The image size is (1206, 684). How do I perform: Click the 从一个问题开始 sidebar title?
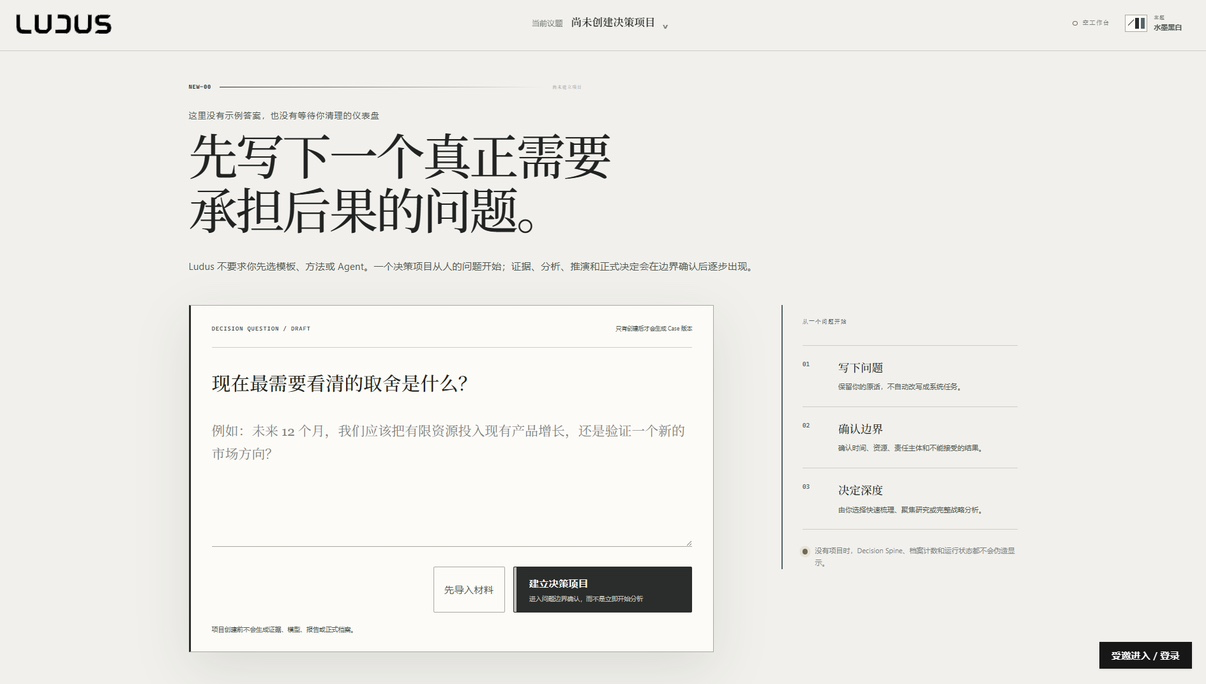pyautogui.click(x=824, y=322)
